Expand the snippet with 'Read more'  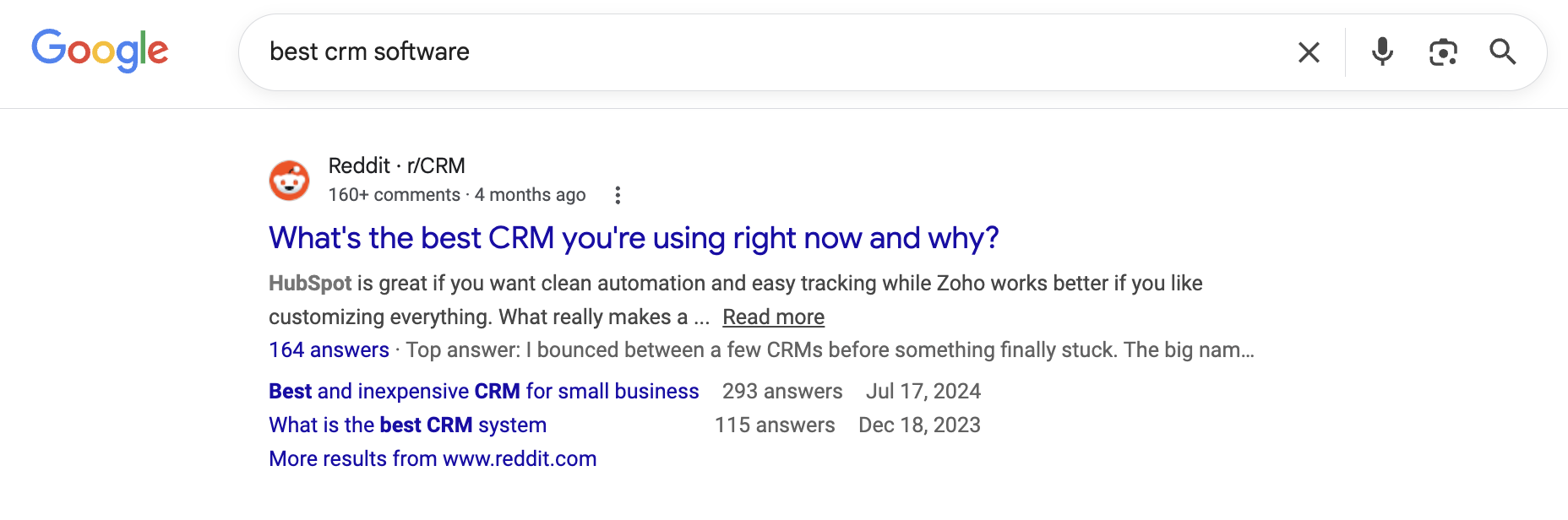(x=773, y=317)
